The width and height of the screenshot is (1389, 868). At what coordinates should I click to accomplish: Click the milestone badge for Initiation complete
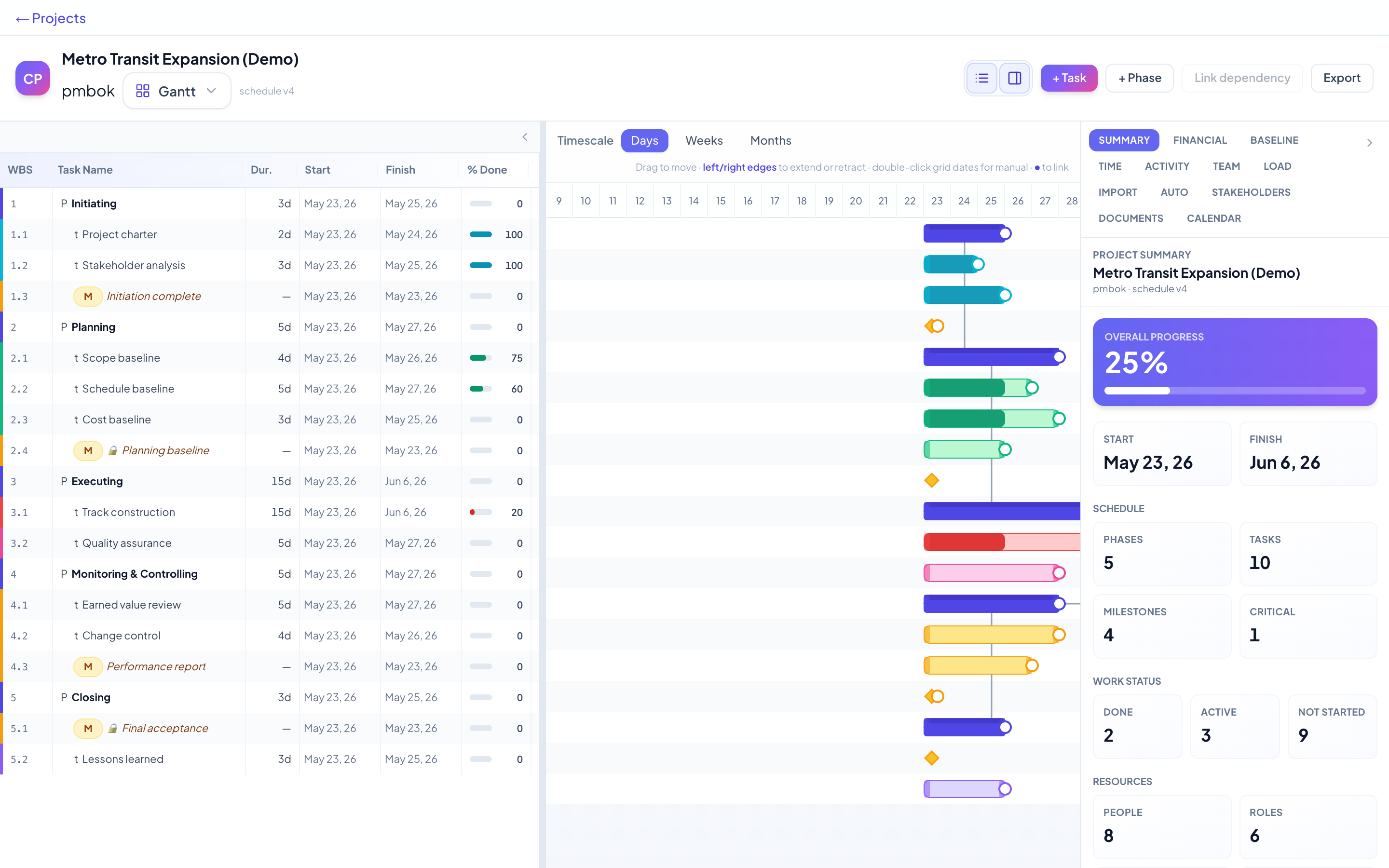pos(88,296)
